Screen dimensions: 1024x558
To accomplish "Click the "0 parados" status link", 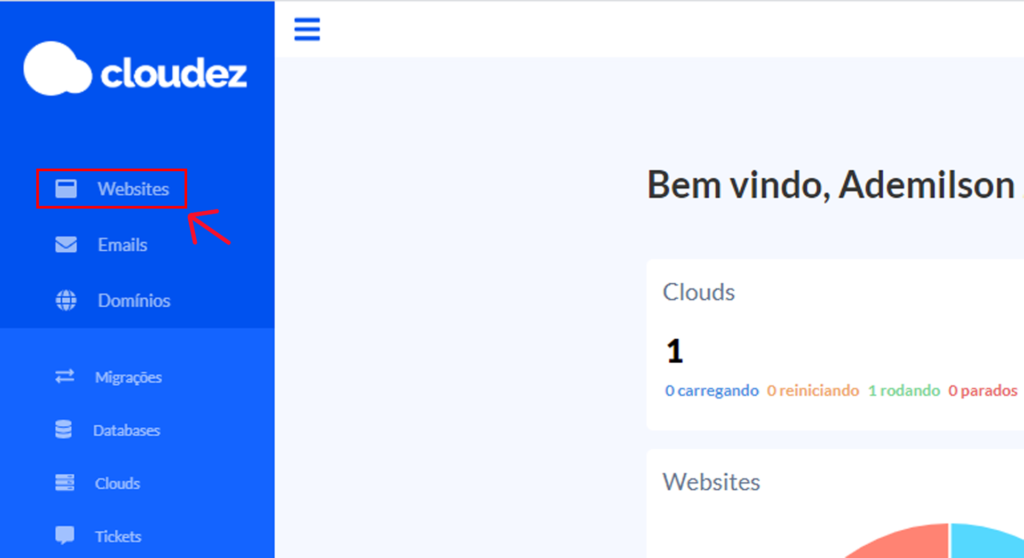I will click(983, 391).
